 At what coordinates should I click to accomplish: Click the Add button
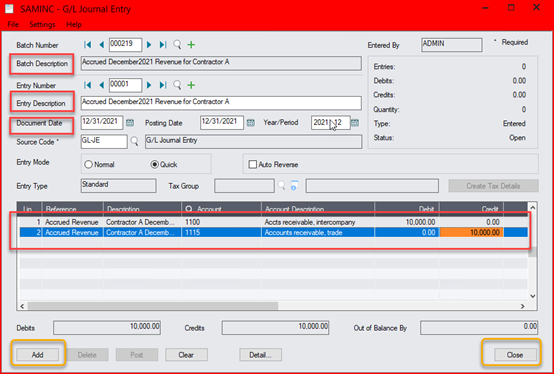(38, 355)
